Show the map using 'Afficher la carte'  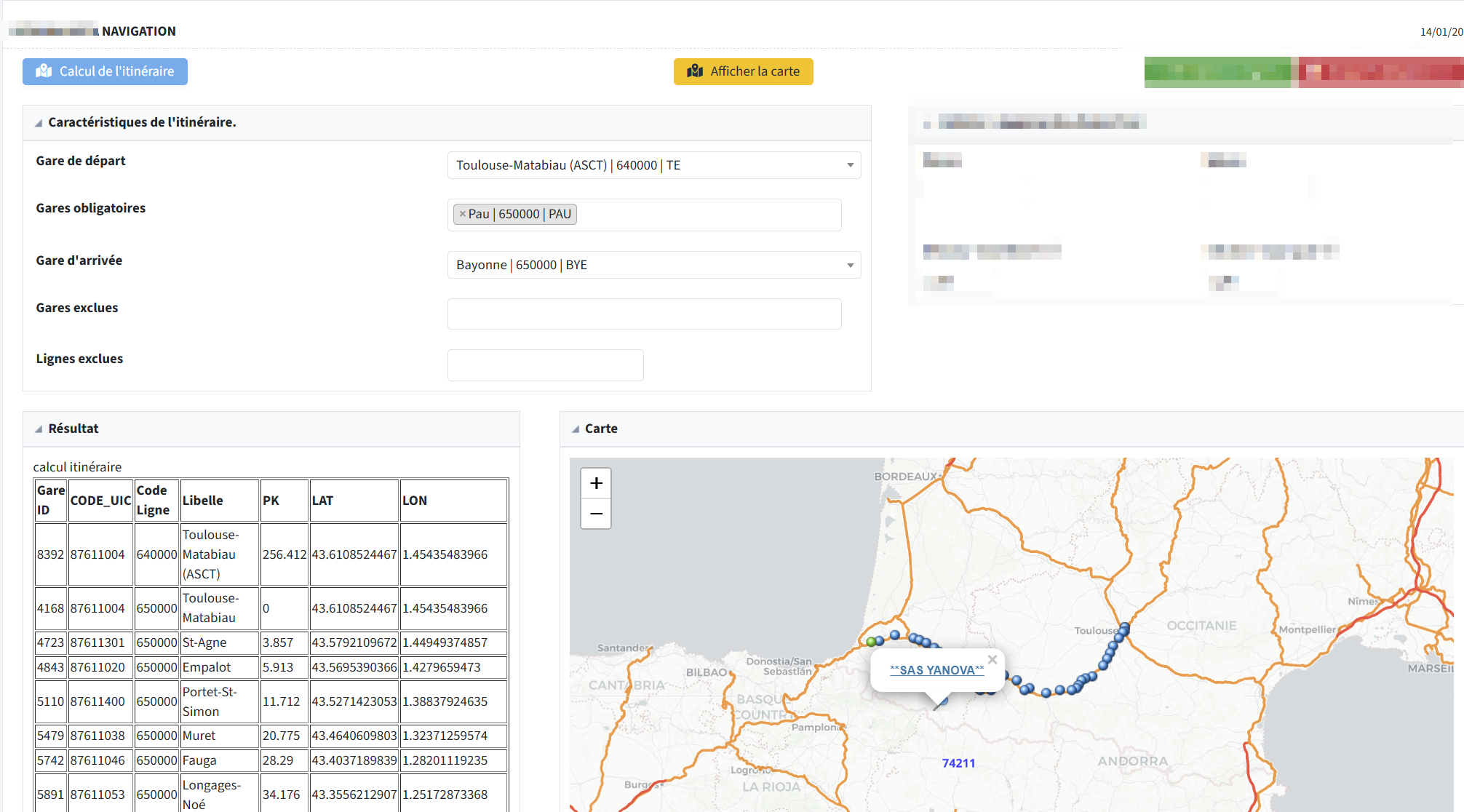pos(743,71)
